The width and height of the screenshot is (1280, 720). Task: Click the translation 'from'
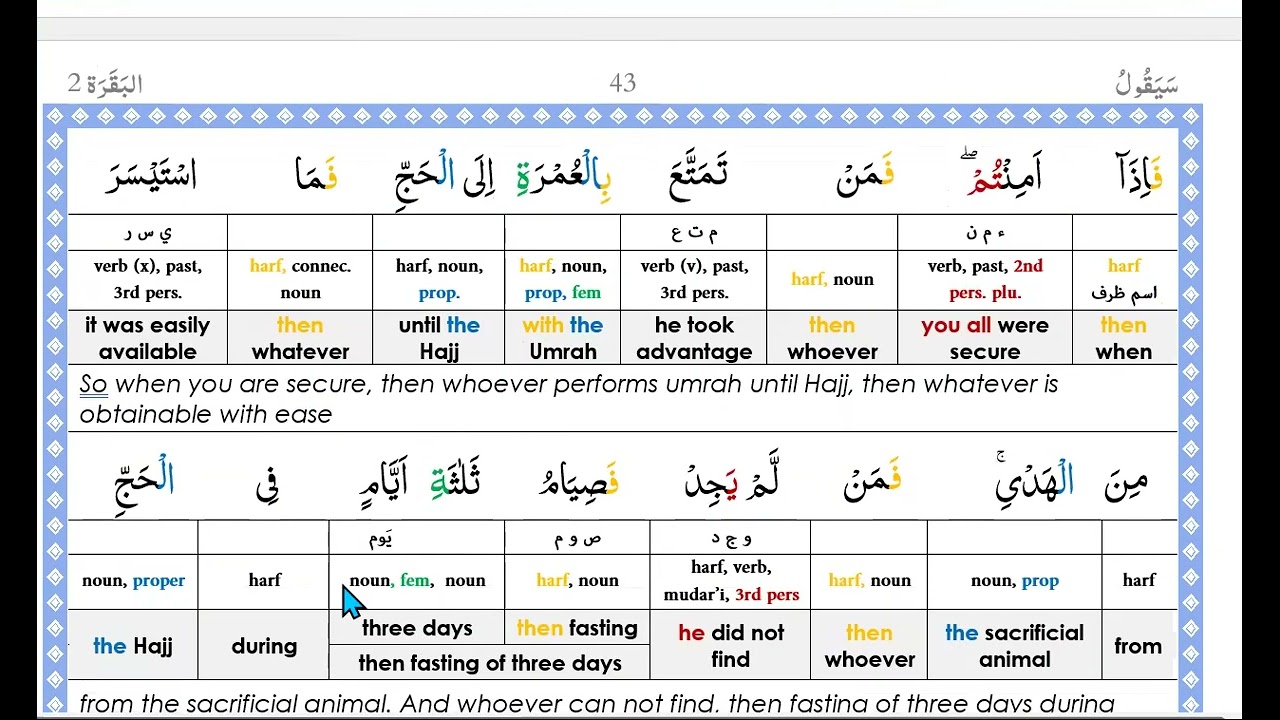pyautogui.click(x=1139, y=646)
